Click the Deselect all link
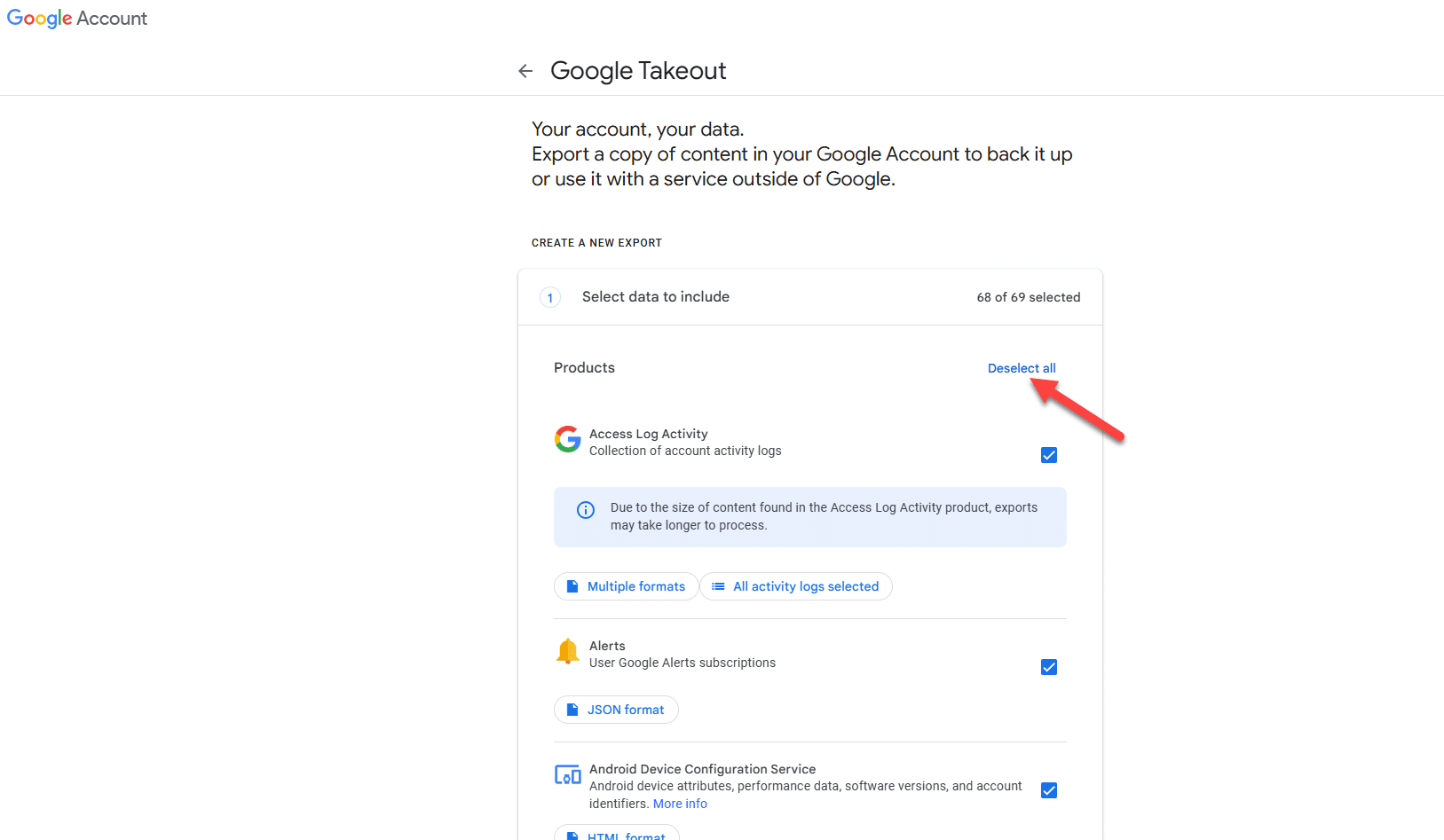This screenshot has height=840, width=1444. tap(1022, 368)
